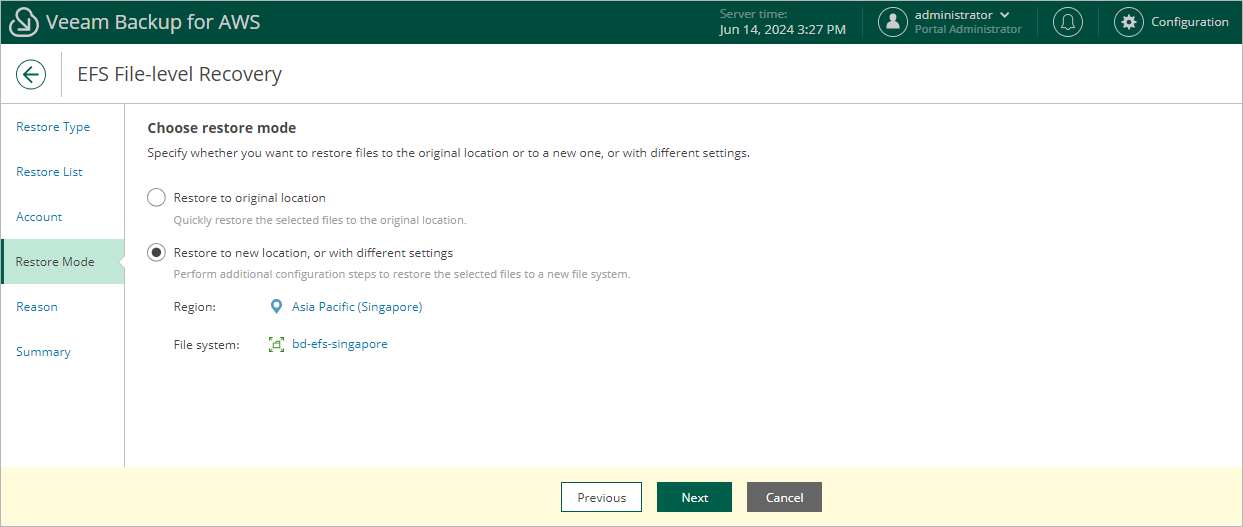1243x527 pixels.
Task: Click the Configuration gear icon
Action: [1129, 22]
